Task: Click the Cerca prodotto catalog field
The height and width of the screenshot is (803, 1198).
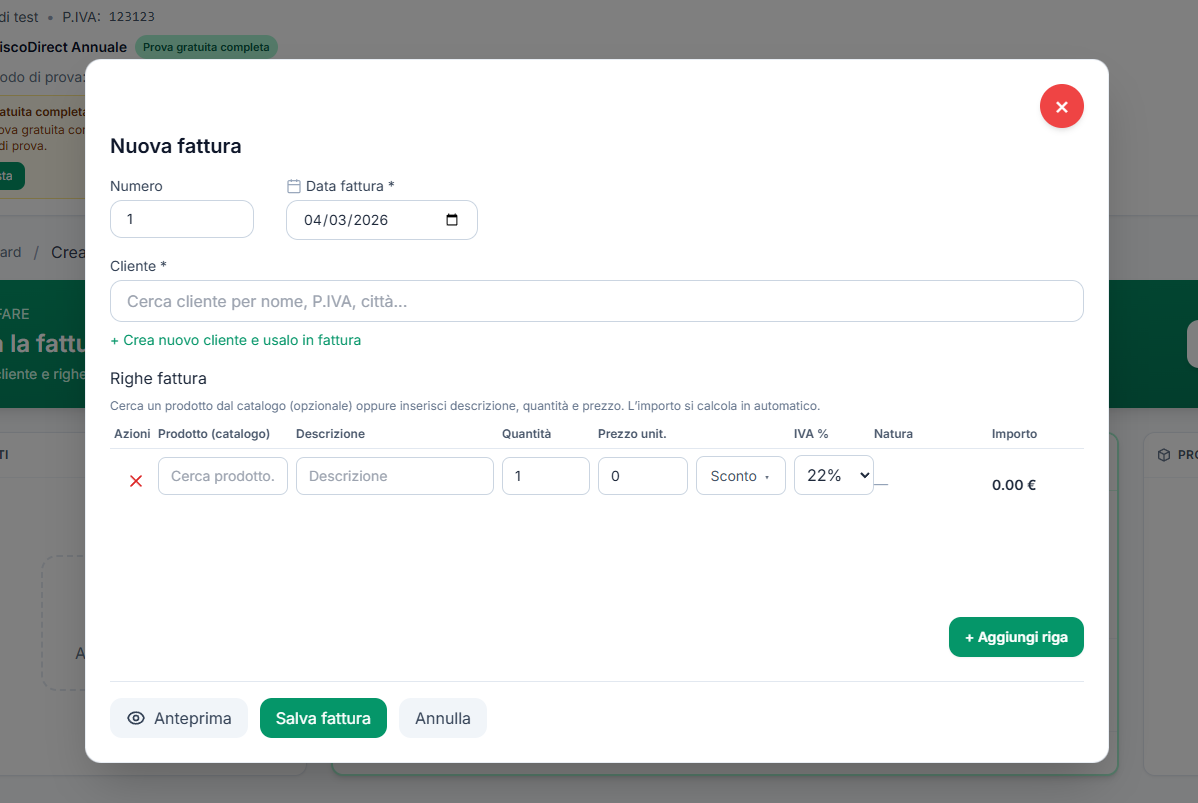Action: point(222,476)
